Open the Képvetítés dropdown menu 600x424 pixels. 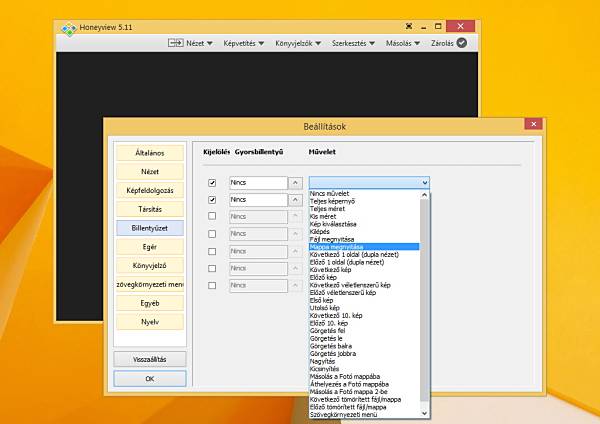pyautogui.click(x=244, y=43)
